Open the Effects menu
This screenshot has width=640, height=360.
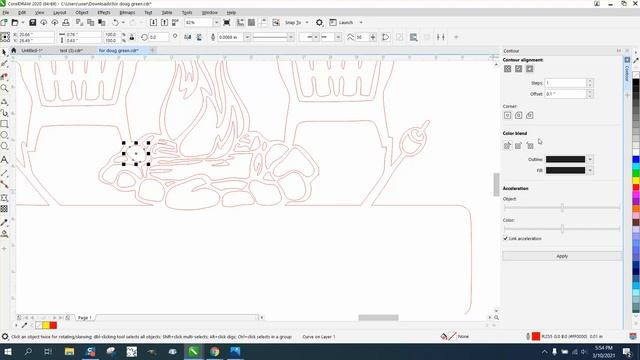(104, 13)
